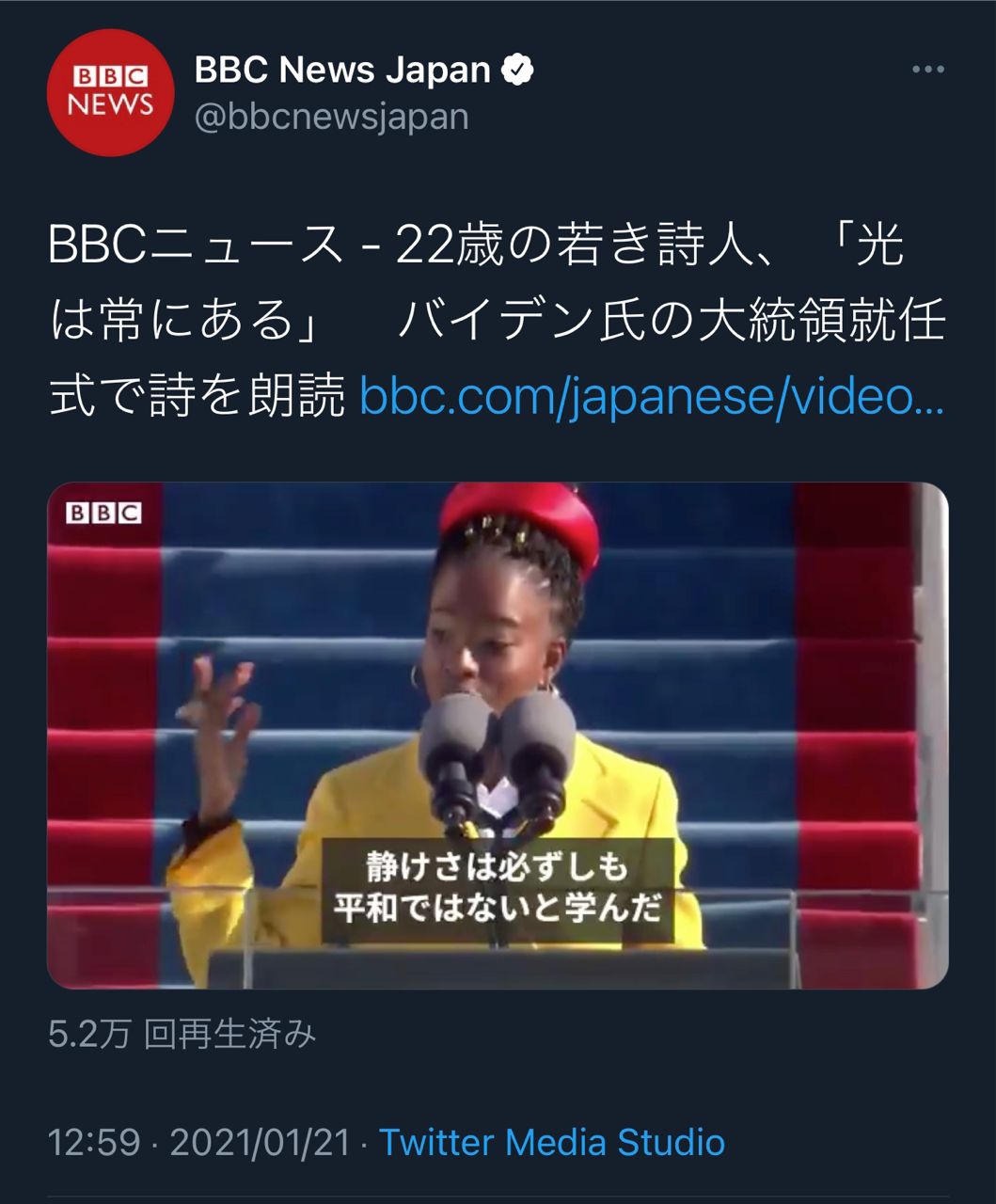This screenshot has height=1204, width=996.
Task: Click the BBC logo watermark in the video
Action: click(103, 513)
